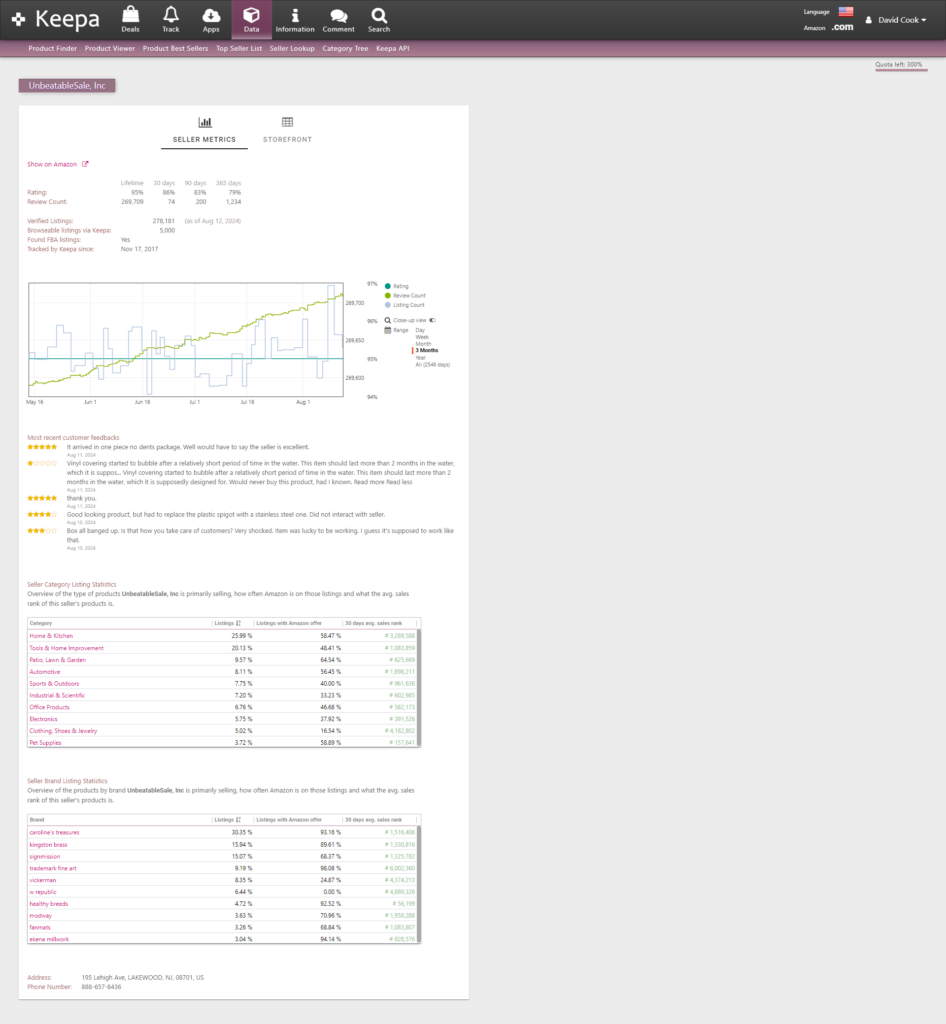The width and height of the screenshot is (946, 1024).
Task: Open trademark fine art brand
Action: [53, 869]
